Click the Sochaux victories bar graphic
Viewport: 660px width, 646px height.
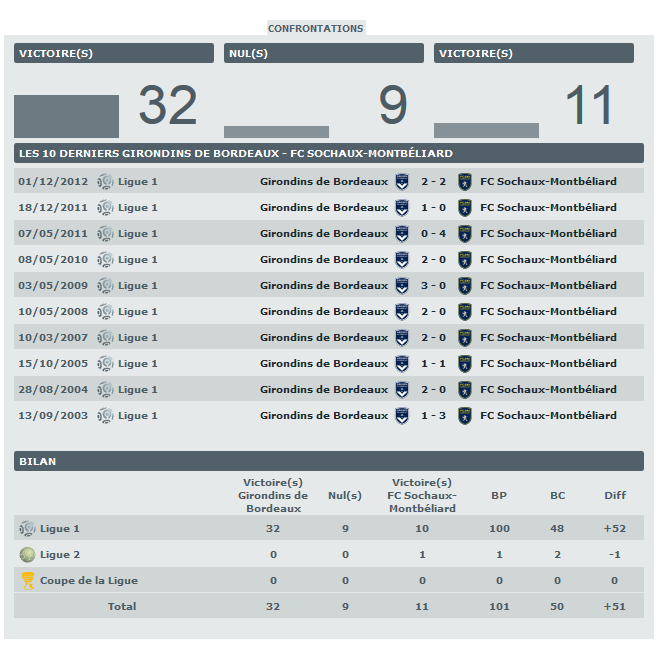(x=487, y=130)
